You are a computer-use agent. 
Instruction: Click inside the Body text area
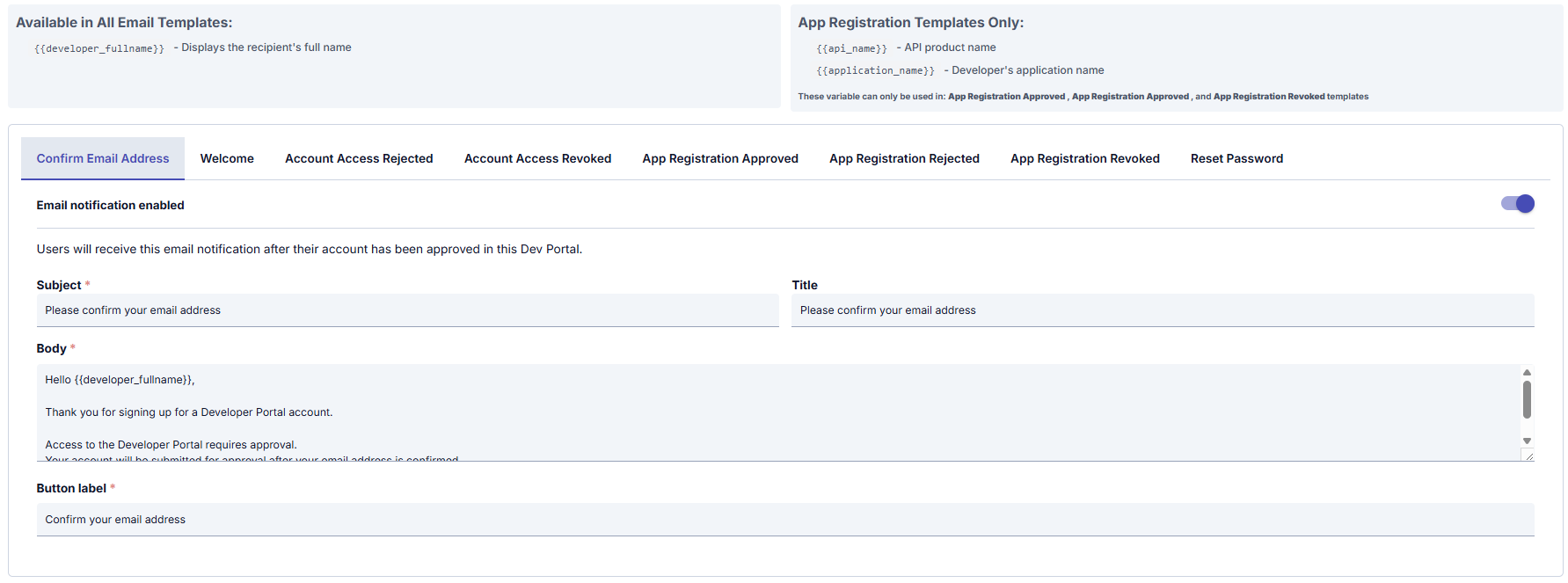pos(774,412)
